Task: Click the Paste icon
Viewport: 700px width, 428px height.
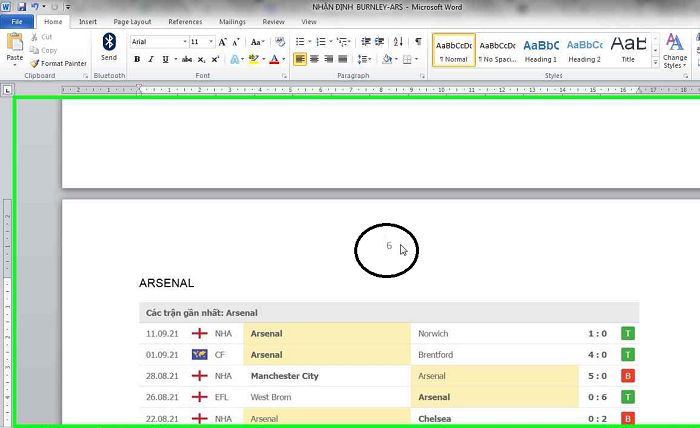Action: (x=15, y=43)
